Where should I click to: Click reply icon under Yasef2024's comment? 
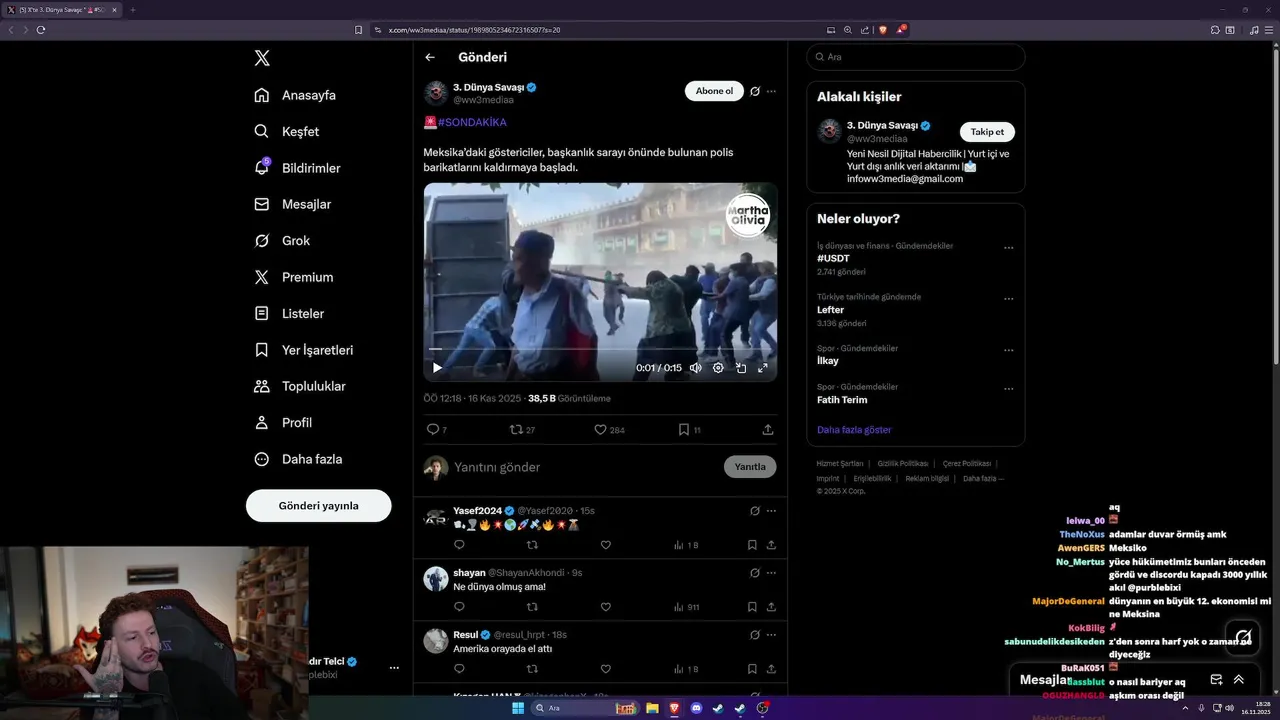pos(459,545)
